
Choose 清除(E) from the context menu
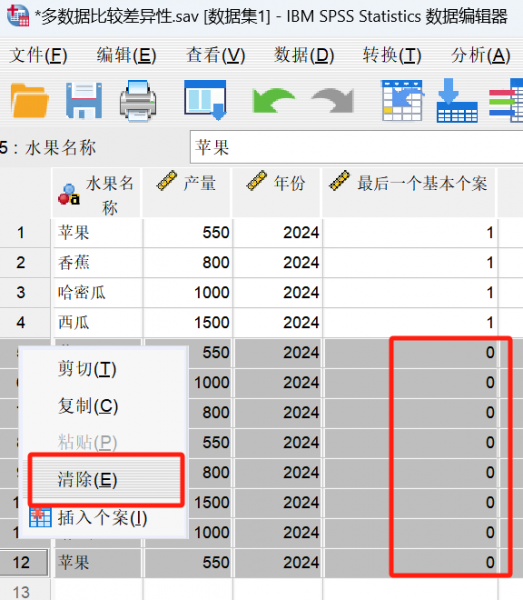tap(105, 479)
